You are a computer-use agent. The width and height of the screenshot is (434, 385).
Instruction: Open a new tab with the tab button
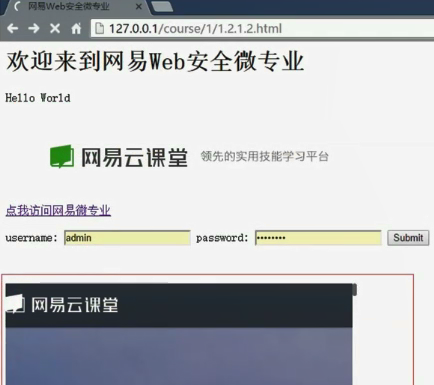point(162,6)
